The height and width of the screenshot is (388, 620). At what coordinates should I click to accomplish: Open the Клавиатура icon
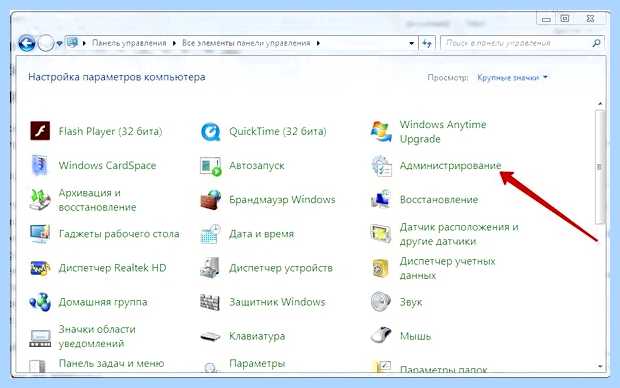(210, 337)
